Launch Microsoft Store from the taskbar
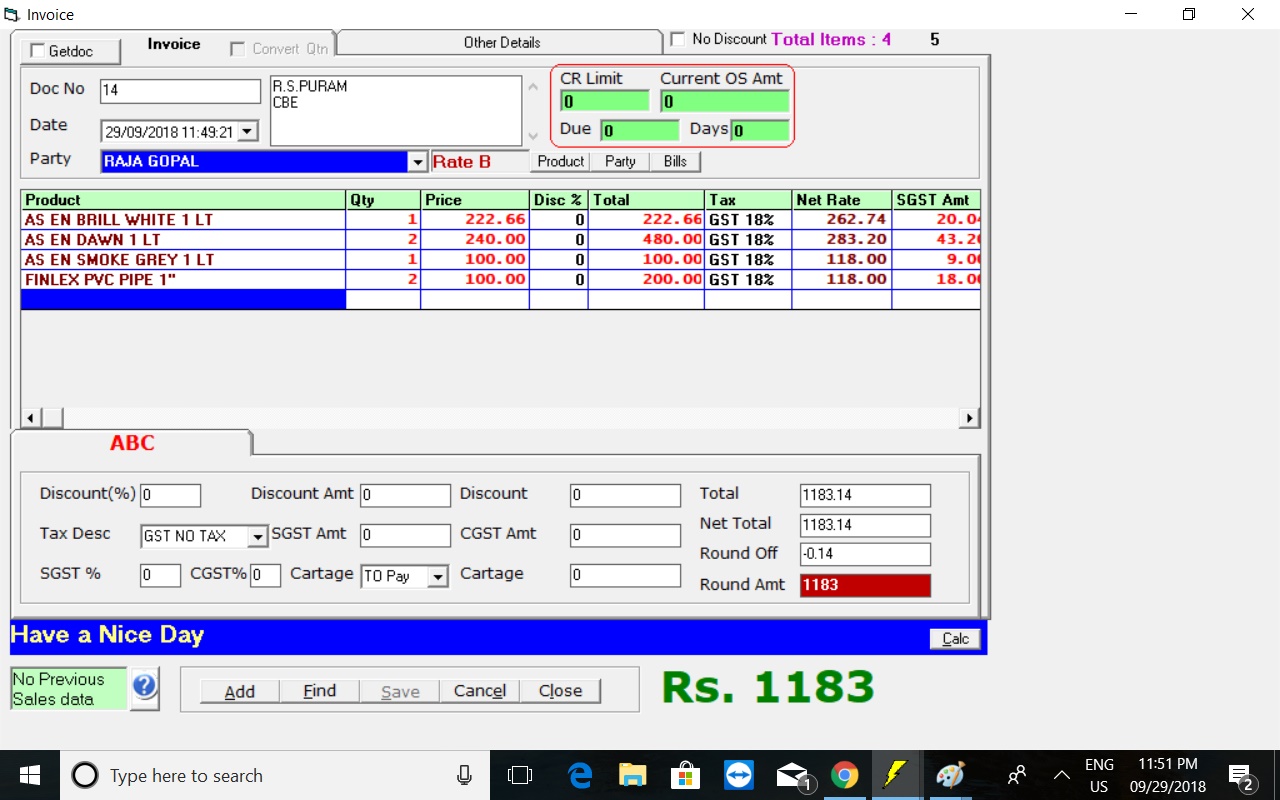1280x800 pixels. point(685,775)
